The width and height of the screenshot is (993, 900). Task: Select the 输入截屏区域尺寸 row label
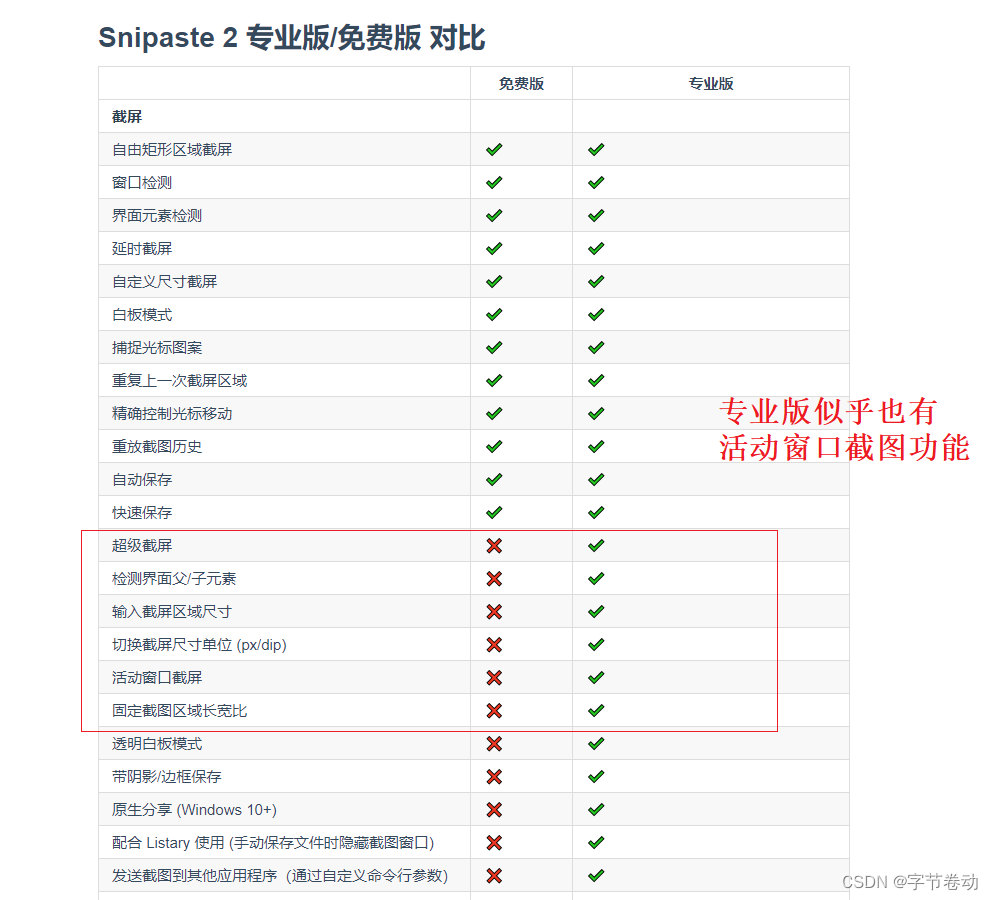(172, 611)
